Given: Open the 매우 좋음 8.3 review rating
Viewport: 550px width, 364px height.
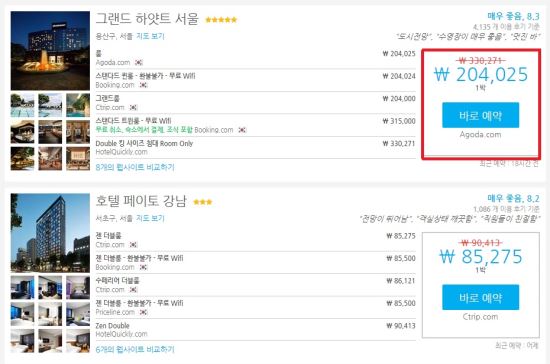Looking at the screenshot, I should (x=513, y=16).
